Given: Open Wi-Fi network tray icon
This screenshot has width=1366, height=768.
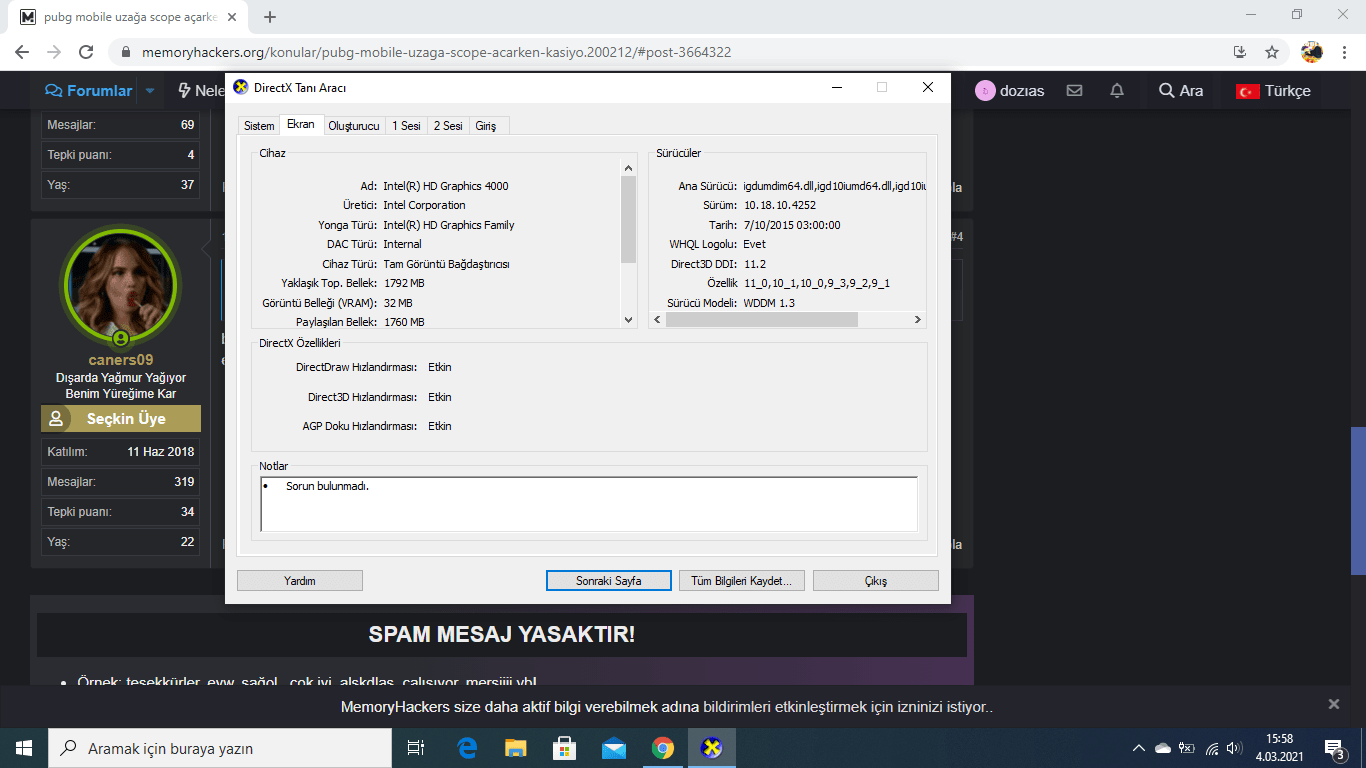Looking at the screenshot, I should point(1212,748).
